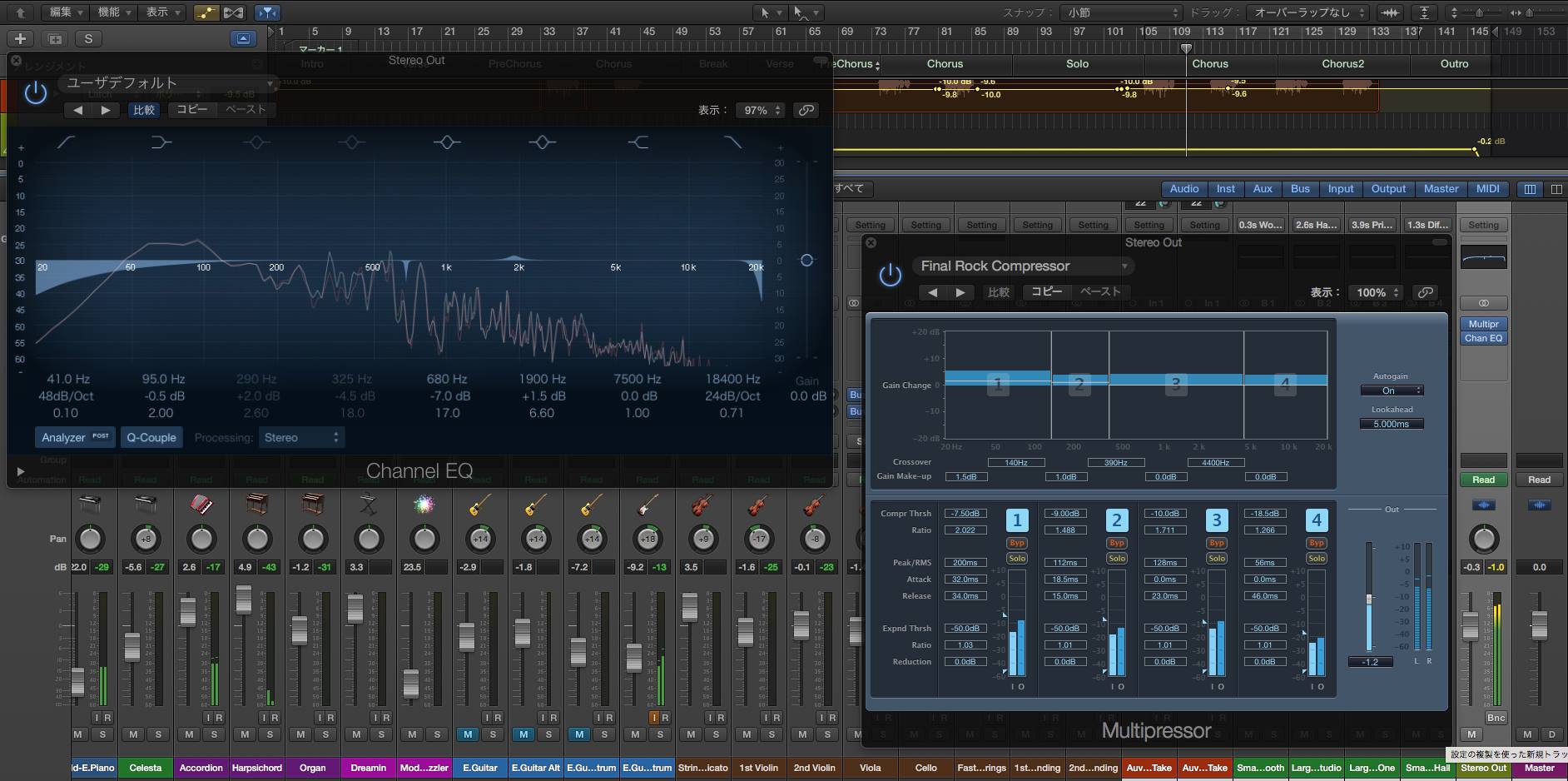Select the 1900 Hz bell band icon
This screenshot has height=781, width=1568.
pos(542,142)
